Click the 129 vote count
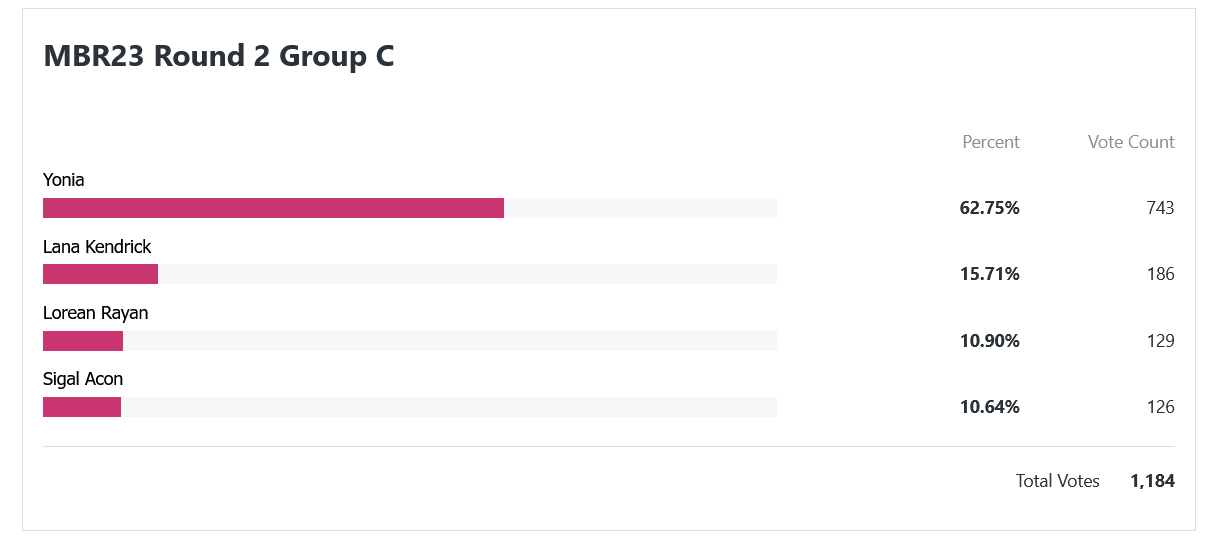This screenshot has height=536, width=1208. click(x=1161, y=341)
